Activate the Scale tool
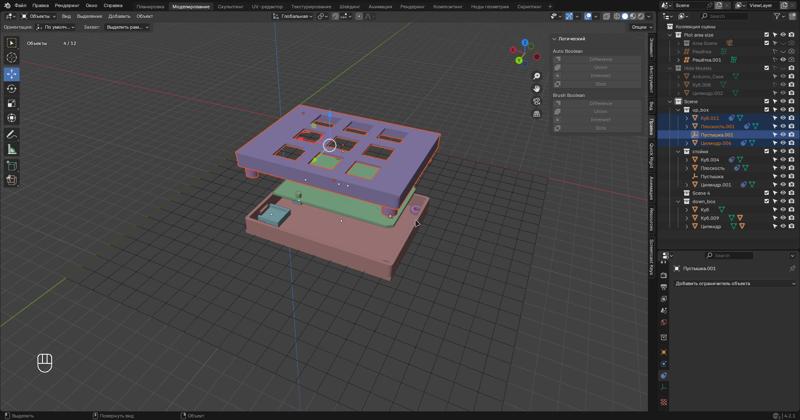The image size is (800, 420). pyautogui.click(x=12, y=103)
